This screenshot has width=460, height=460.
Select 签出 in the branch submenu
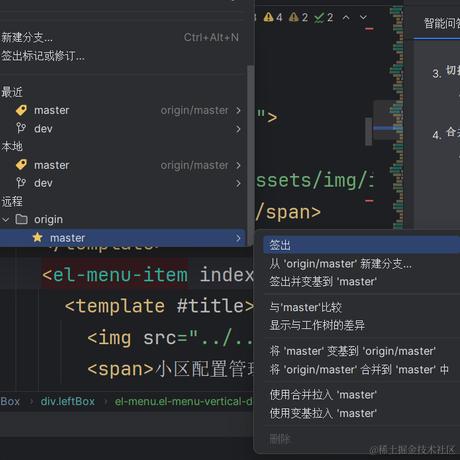(362, 245)
